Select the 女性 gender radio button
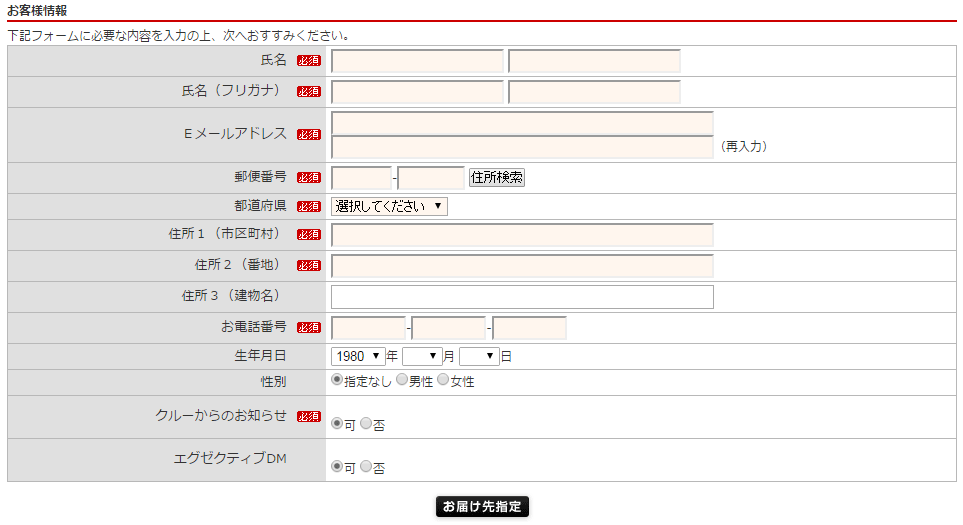963x525 pixels. point(443,380)
